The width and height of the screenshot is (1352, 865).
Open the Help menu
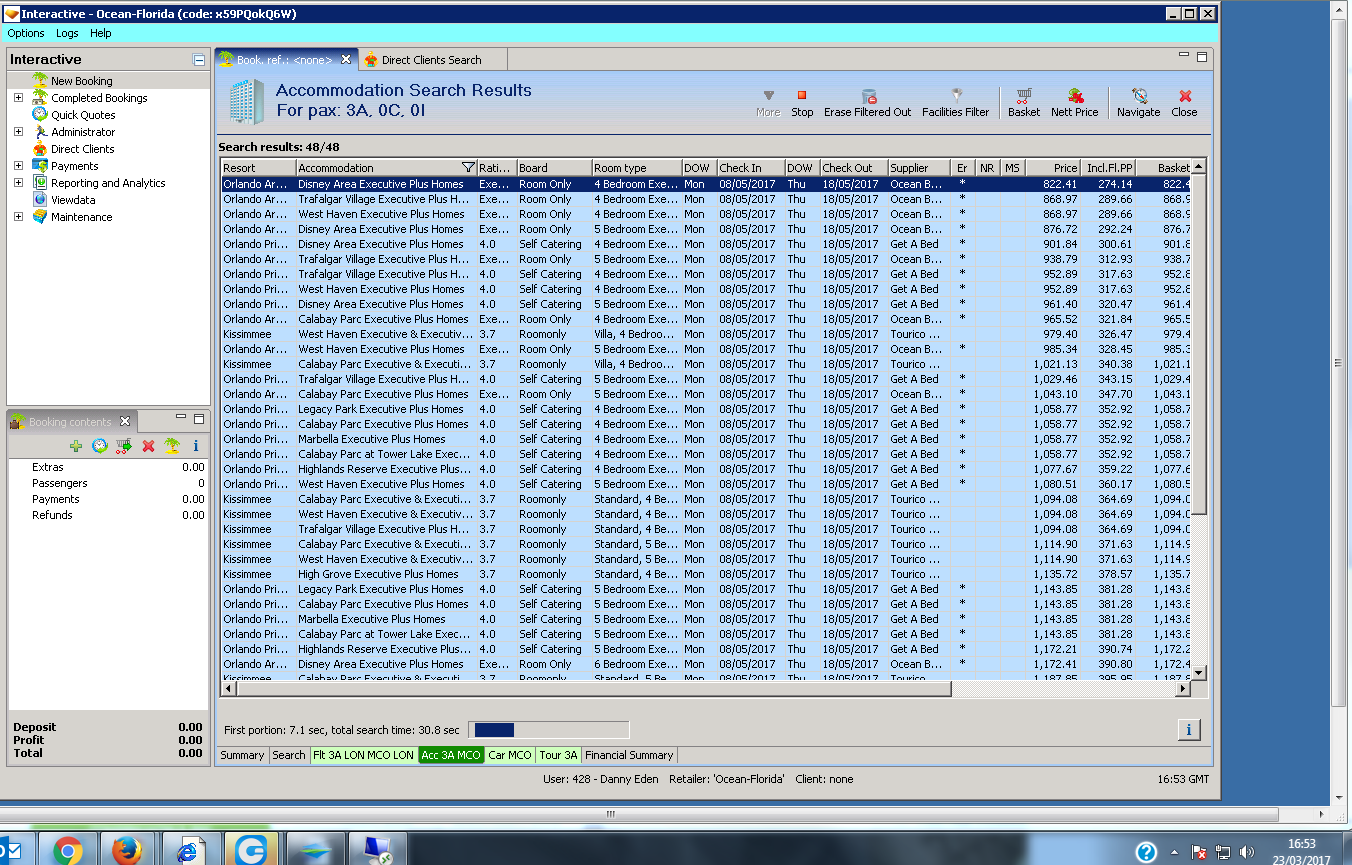[101, 33]
